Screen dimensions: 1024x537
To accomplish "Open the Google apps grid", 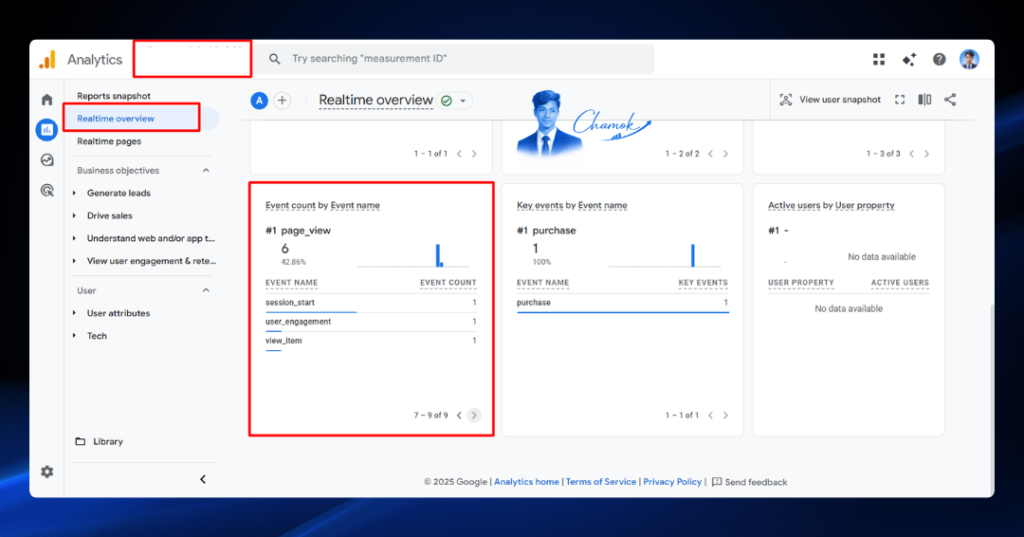I will coord(878,59).
